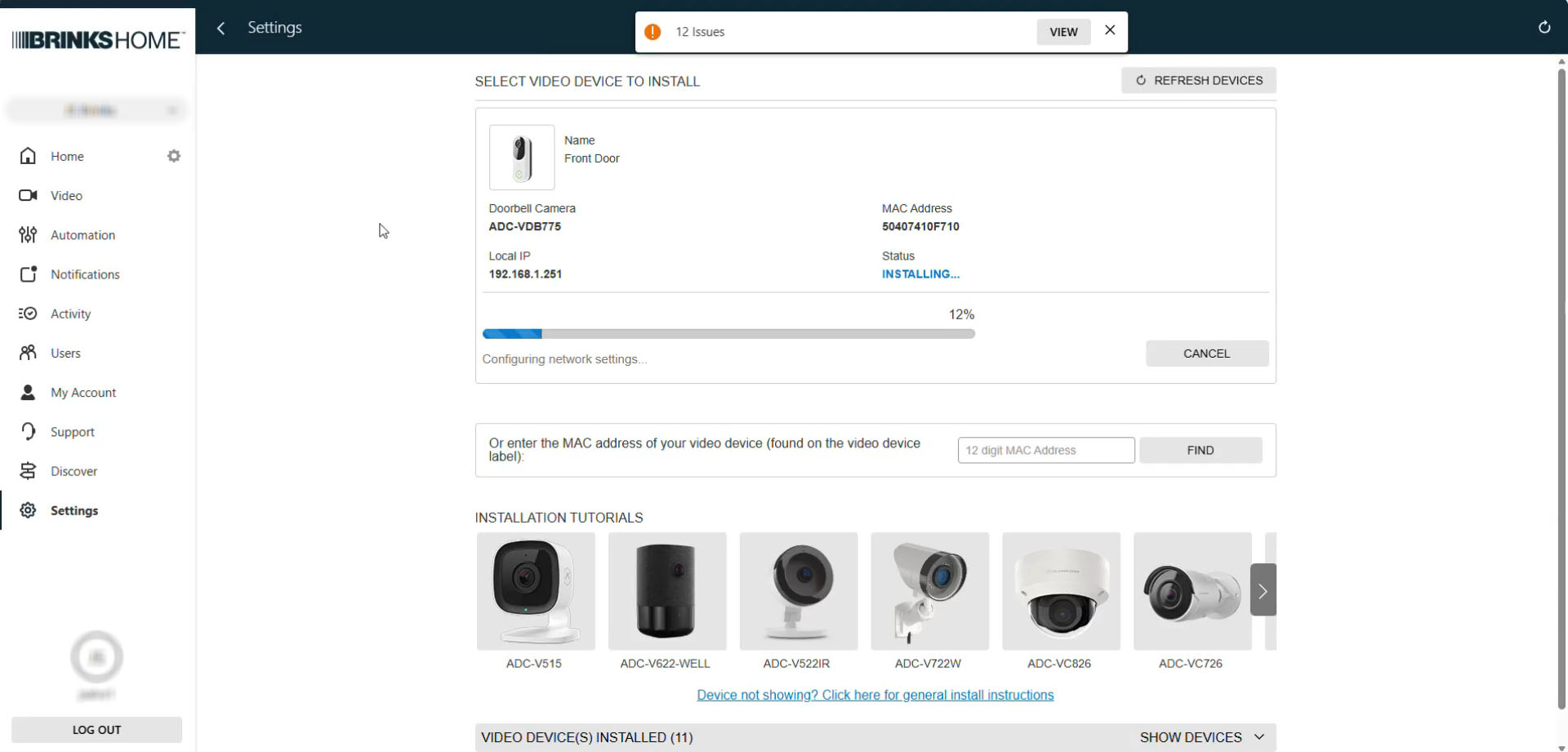Open the general install instructions link
1568x752 pixels.
click(875, 695)
